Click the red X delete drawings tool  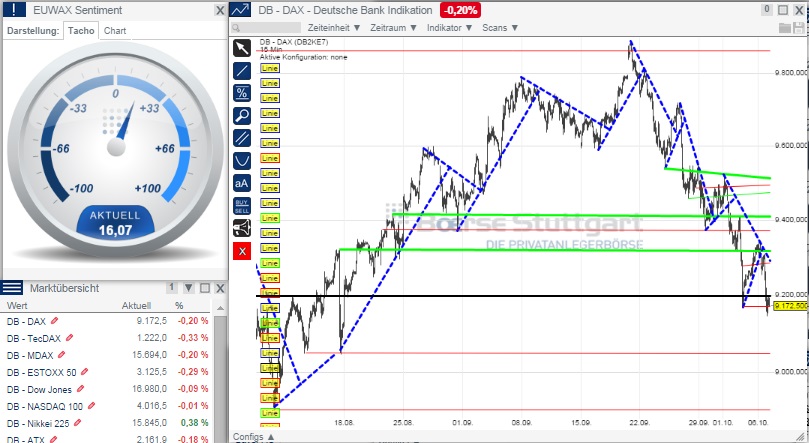[x=242, y=251]
